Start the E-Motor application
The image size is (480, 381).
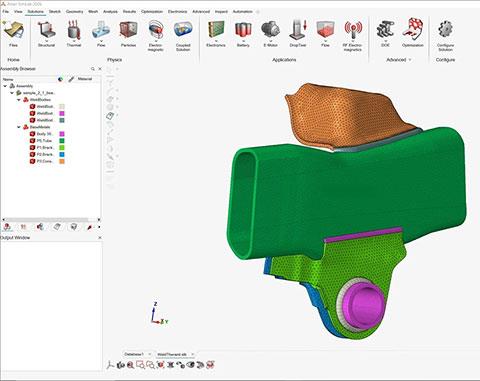270,33
